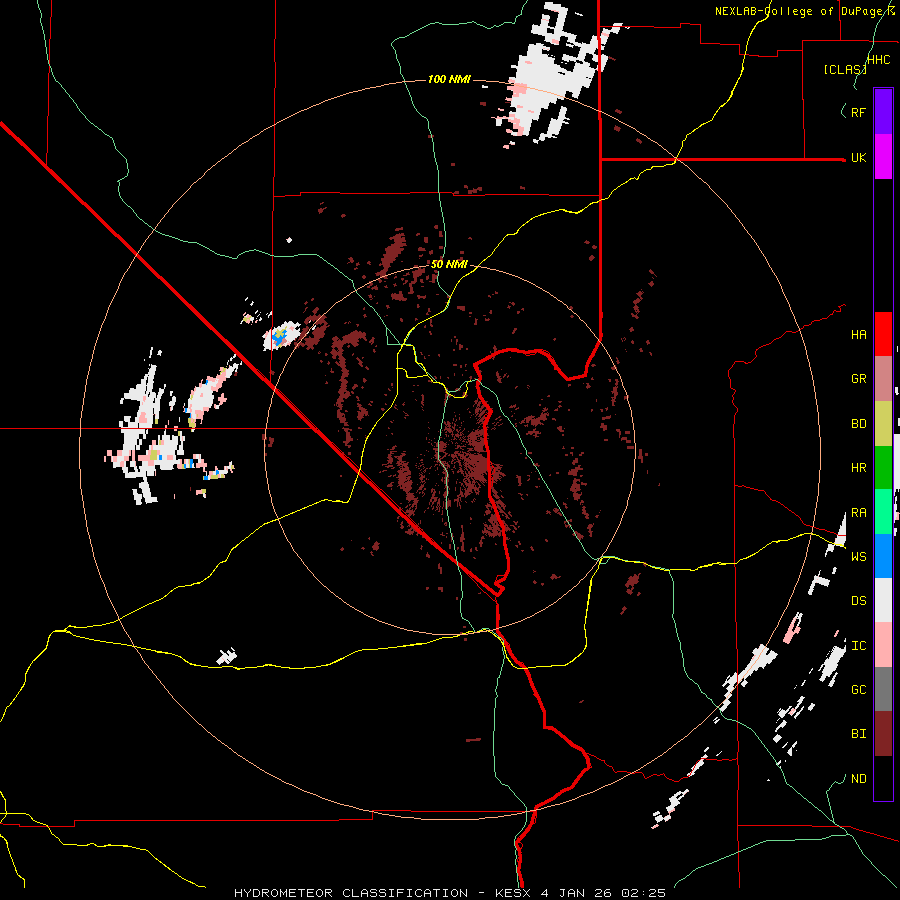Click the 'DS' legend label
900x900 pixels.
858,601
